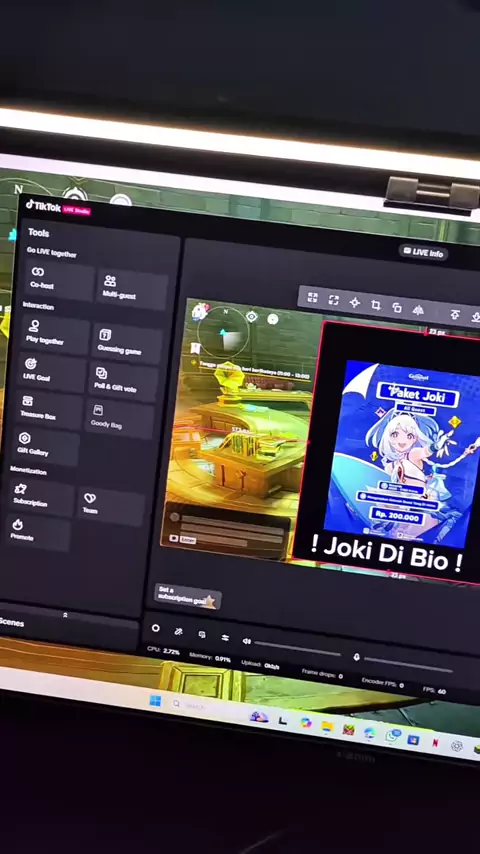
Task: Click the flip horizontally icon
Action: pyautogui.click(x=418, y=310)
